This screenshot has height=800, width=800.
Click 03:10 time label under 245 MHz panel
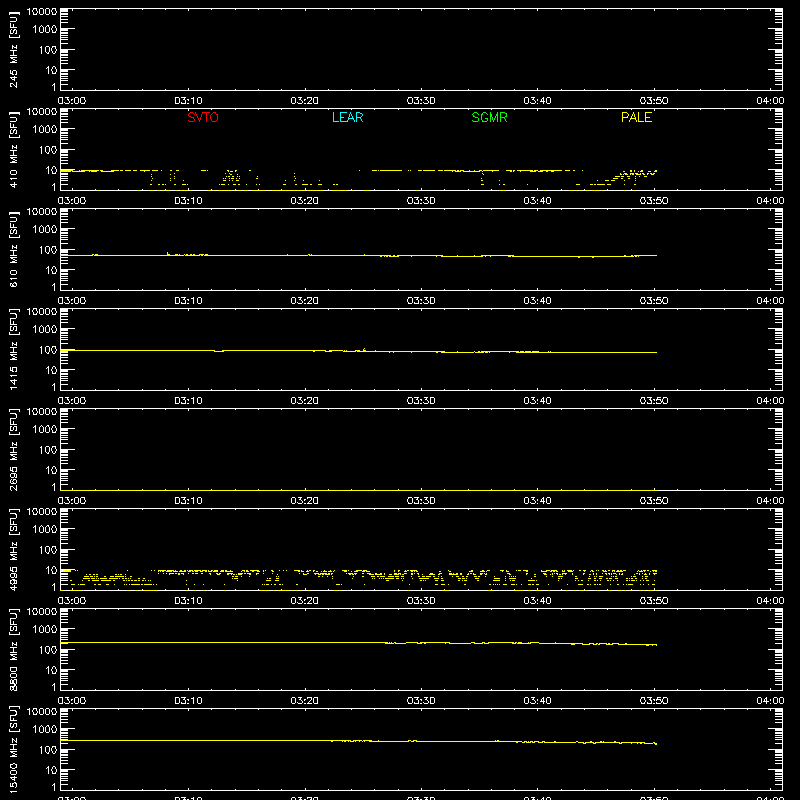tap(188, 101)
